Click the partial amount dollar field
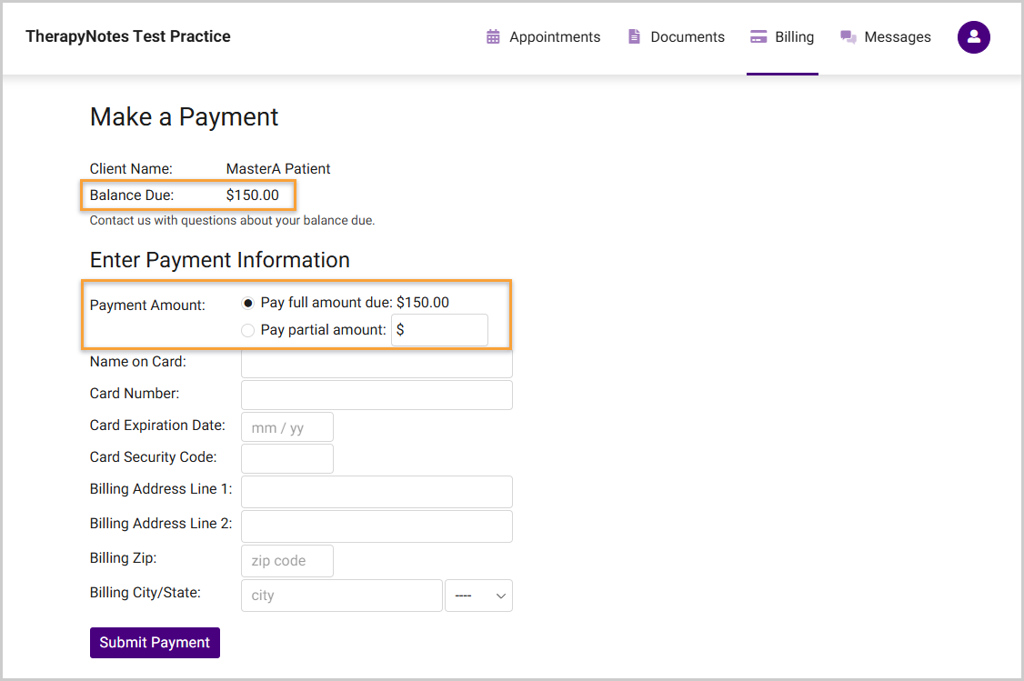Image resolution: width=1024 pixels, height=681 pixels. click(x=440, y=330)
